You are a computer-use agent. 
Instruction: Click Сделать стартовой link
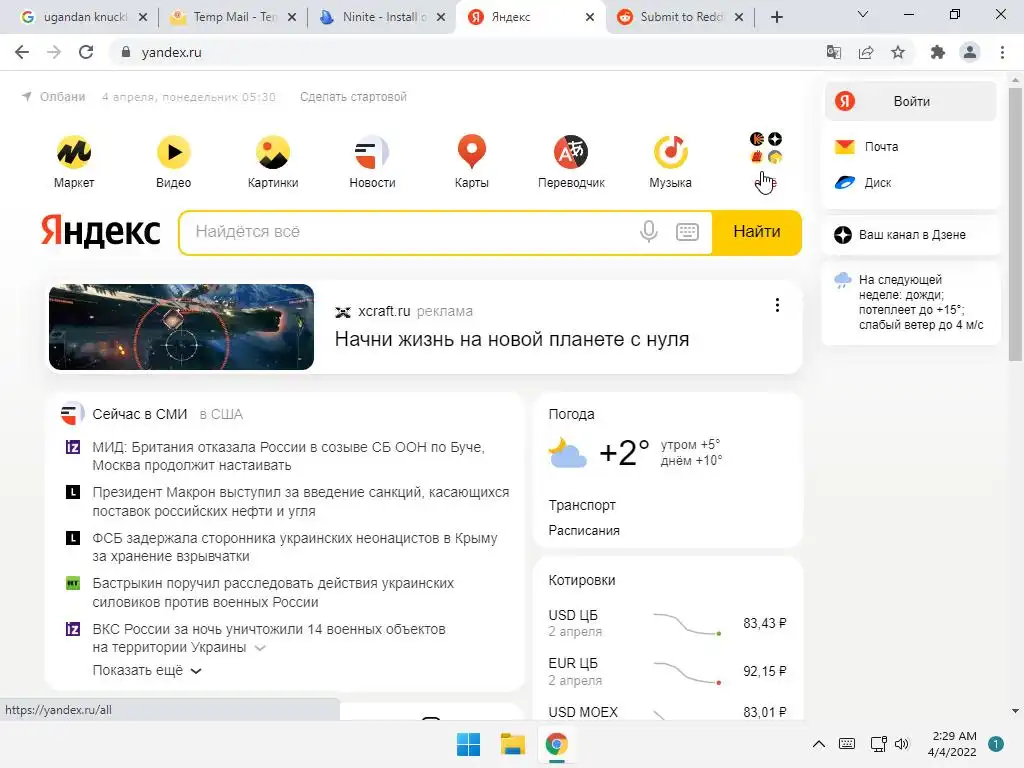click(x=353, y=97)
